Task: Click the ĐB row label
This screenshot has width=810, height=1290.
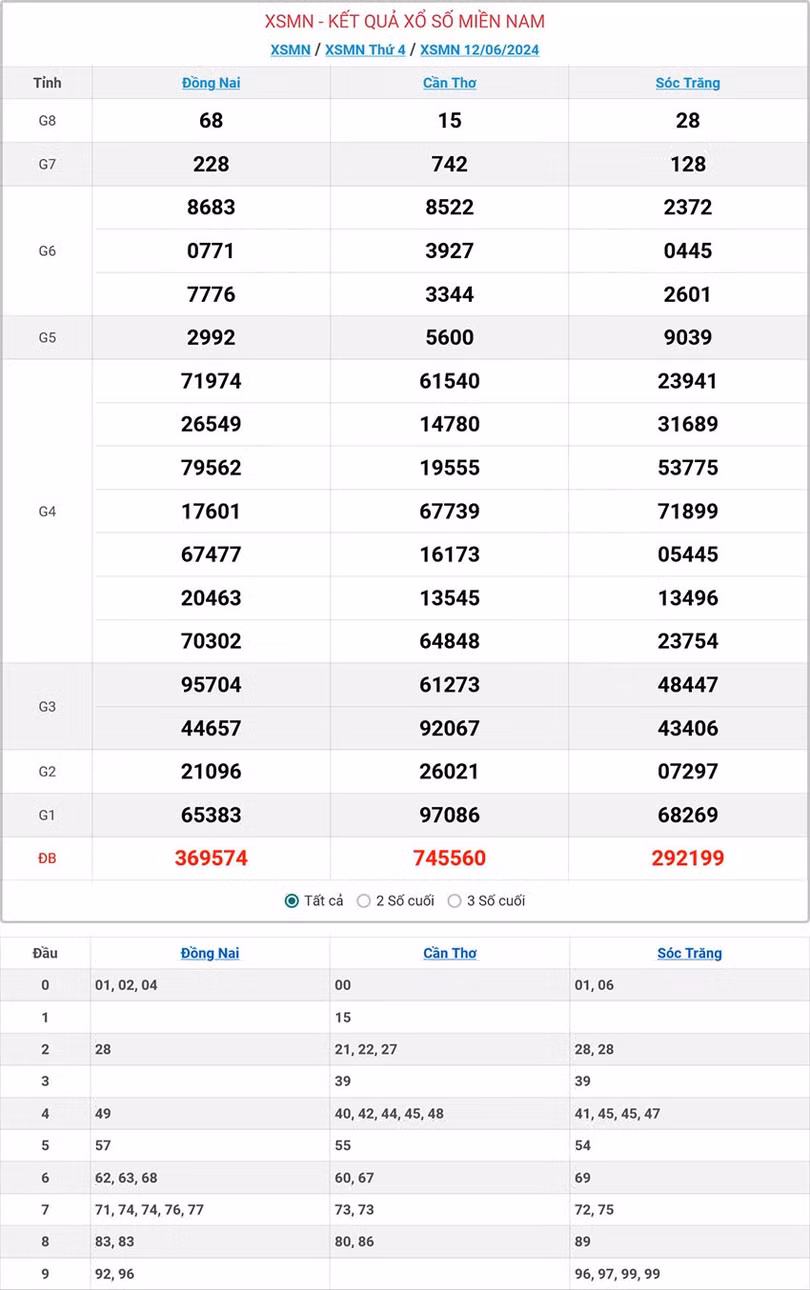Action: (x=47, y=858)
